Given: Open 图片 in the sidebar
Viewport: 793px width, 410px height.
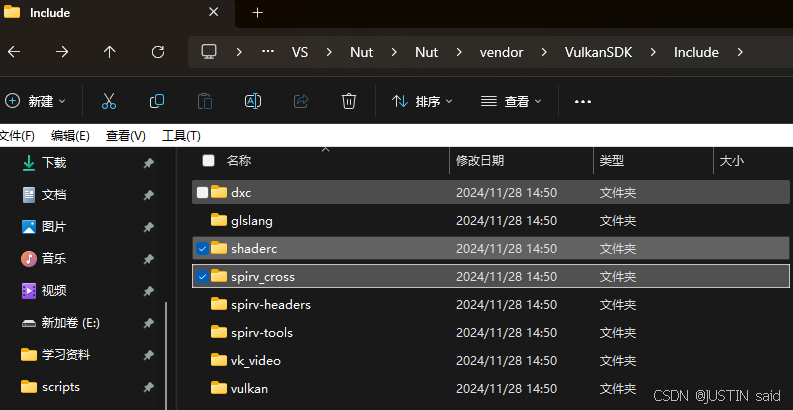Looking at the screenshot, I should pyautogui.click(x=54, y=227).
